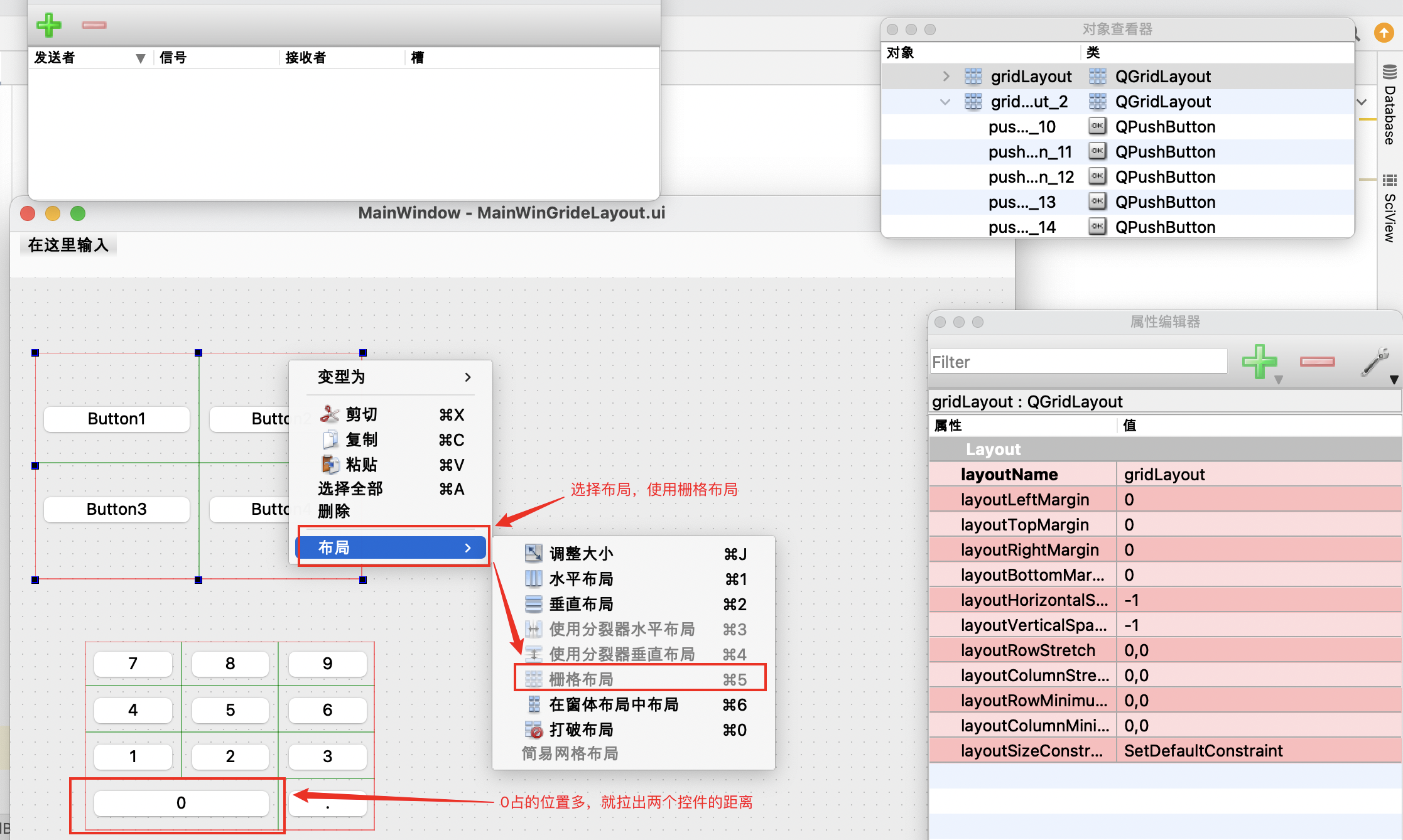This screenshot has width=1403, height=840.
Task: Open the wrench configure icon in property editor
Action: (x=1375, y=361)
